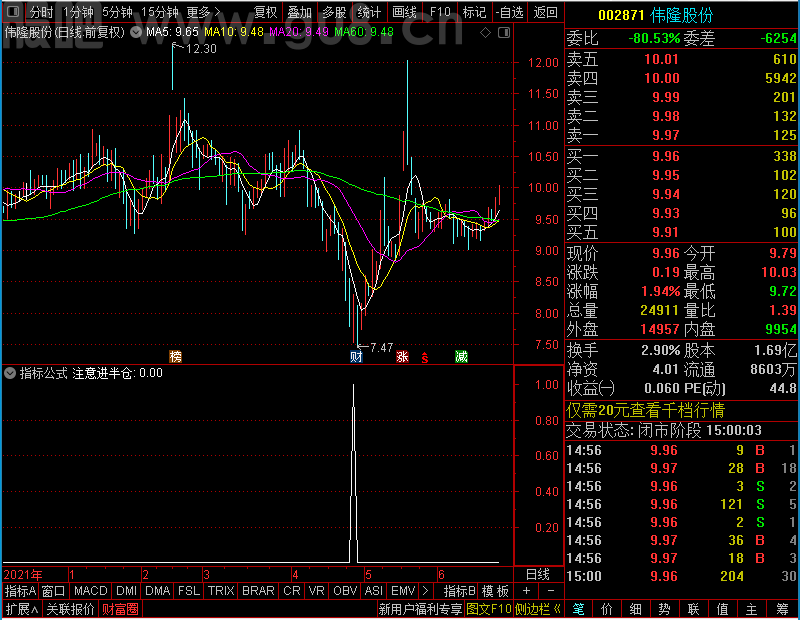Select the DMI indicator tab
The width and height of the screenshot is (800, 620).
coord(126,591)
